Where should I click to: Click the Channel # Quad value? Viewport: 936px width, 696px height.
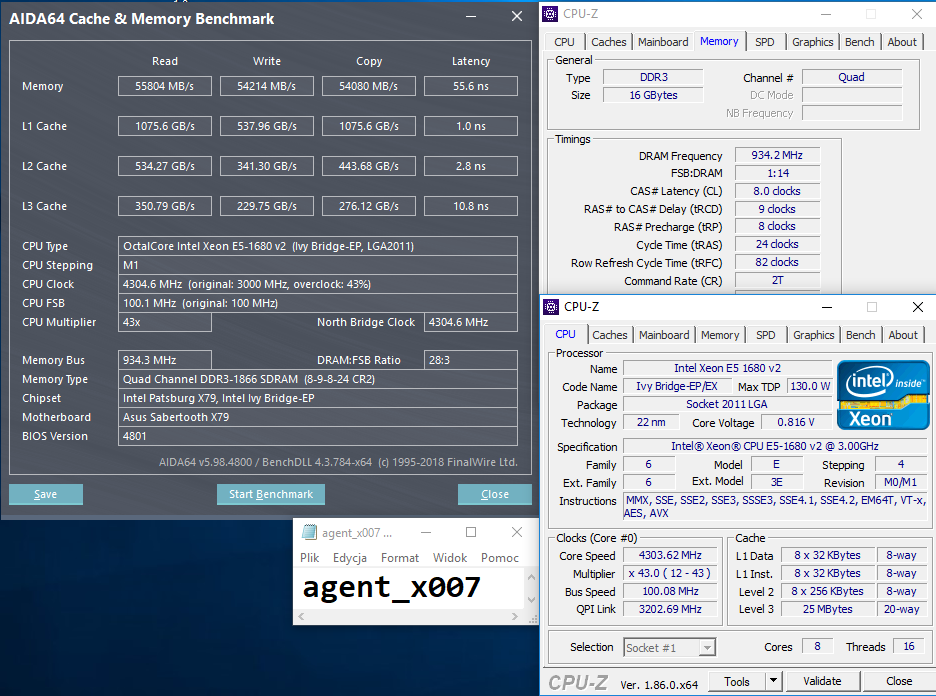point(851,77)
